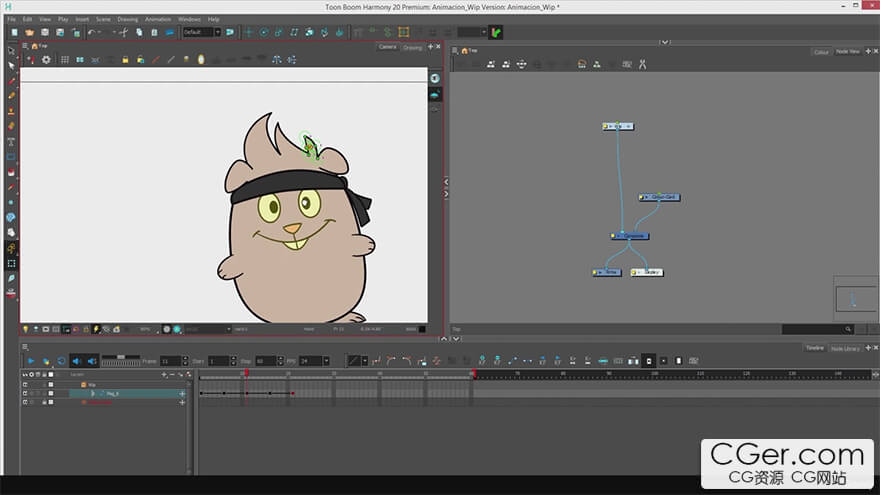Select the Transform arrow tool in the left toolbar
Viewport: 880px width, 495px height.
pyautogui.click(x=11, y=51)
